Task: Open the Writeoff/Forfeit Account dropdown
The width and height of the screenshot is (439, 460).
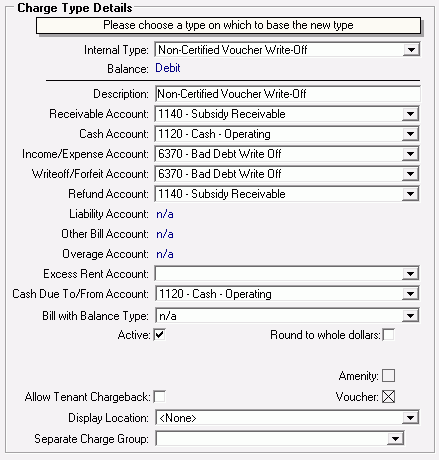Action: (287, 174)
